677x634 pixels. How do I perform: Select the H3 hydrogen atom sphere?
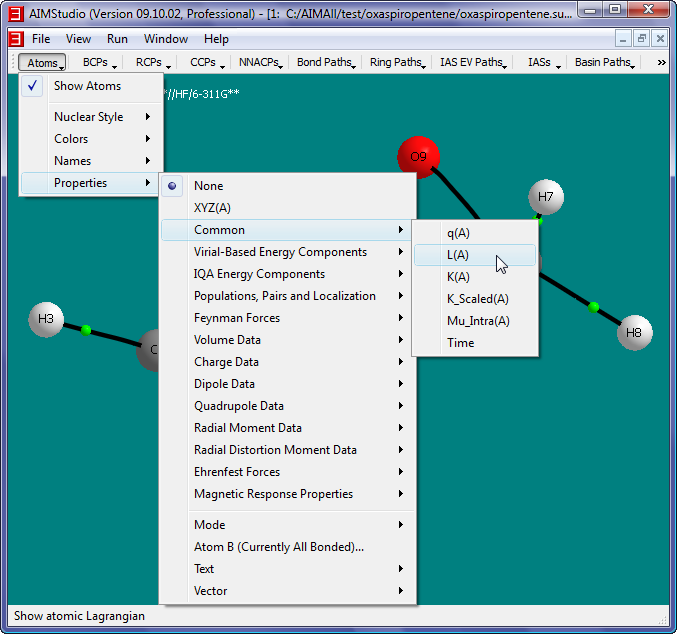coord(46,319)
